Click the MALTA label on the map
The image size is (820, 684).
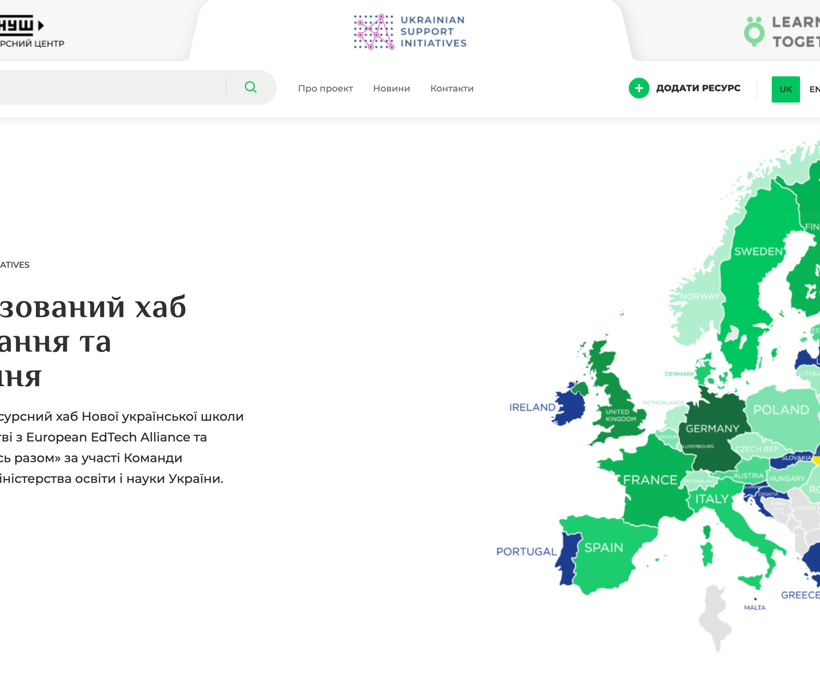point(755,608)
